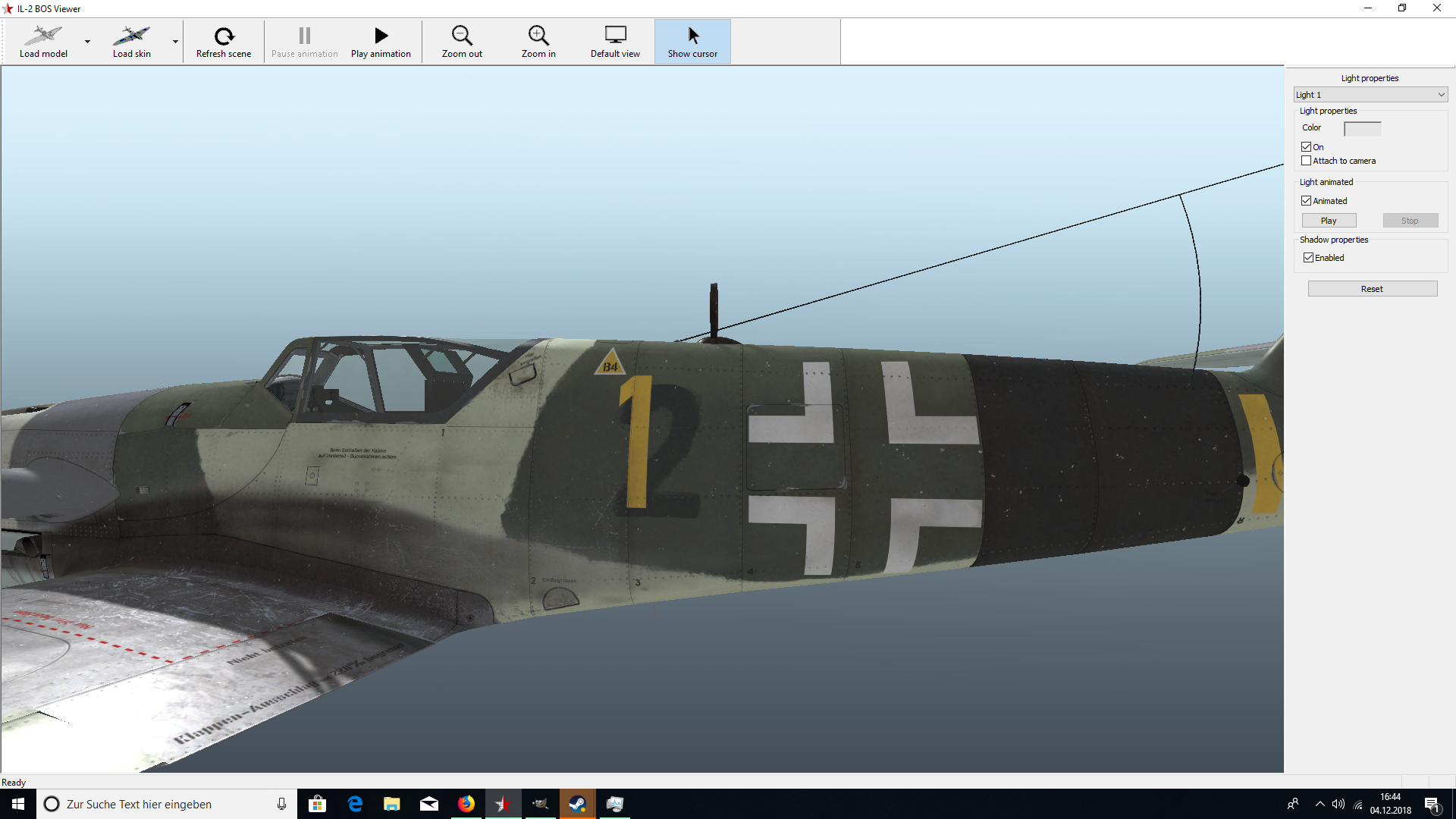Toggle the Animated light checkbox
The image size is (1456, 819).
coord(1306,201)
